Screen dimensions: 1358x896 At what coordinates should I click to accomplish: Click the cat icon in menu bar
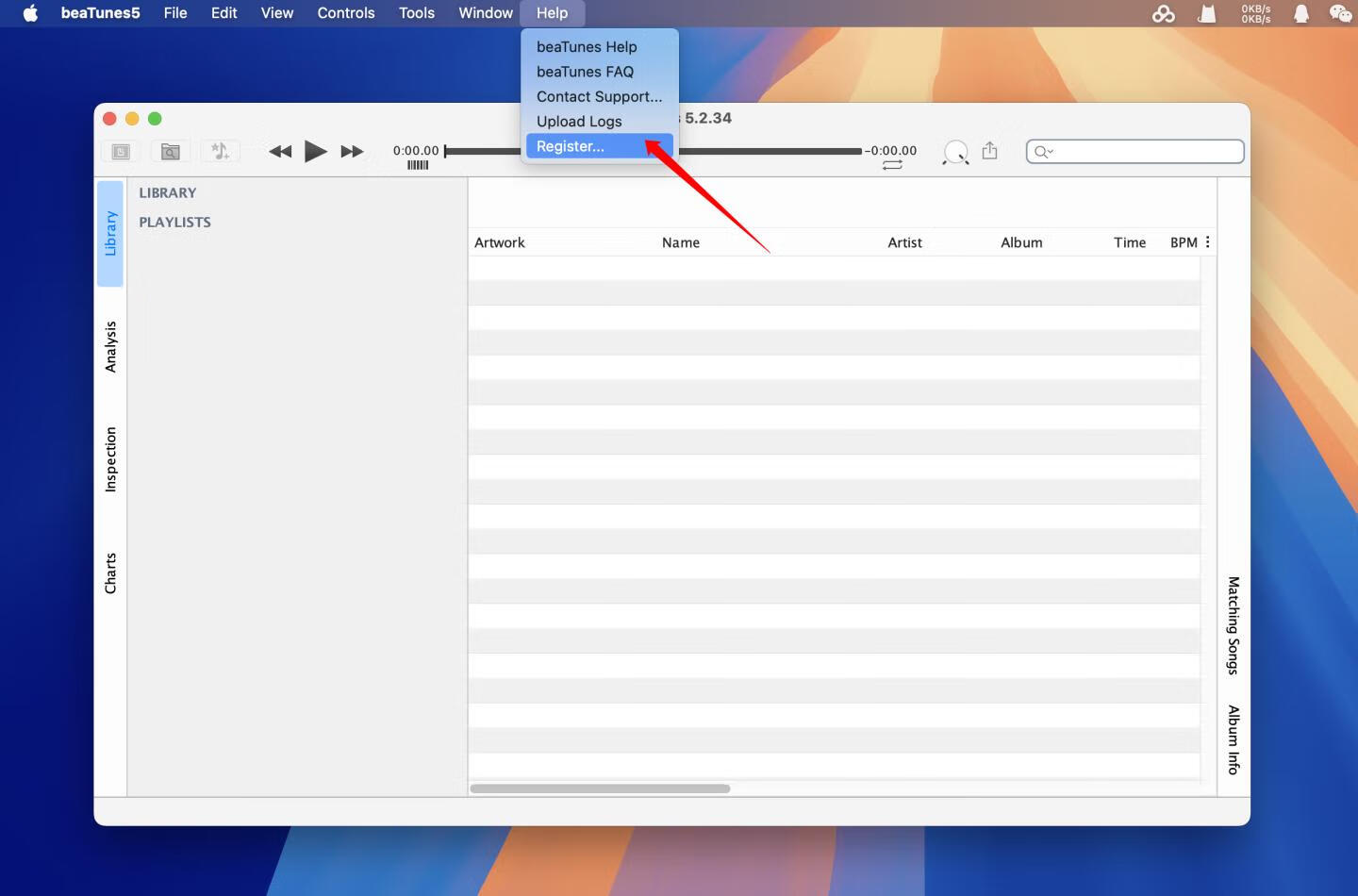[x=1207, y=13]
